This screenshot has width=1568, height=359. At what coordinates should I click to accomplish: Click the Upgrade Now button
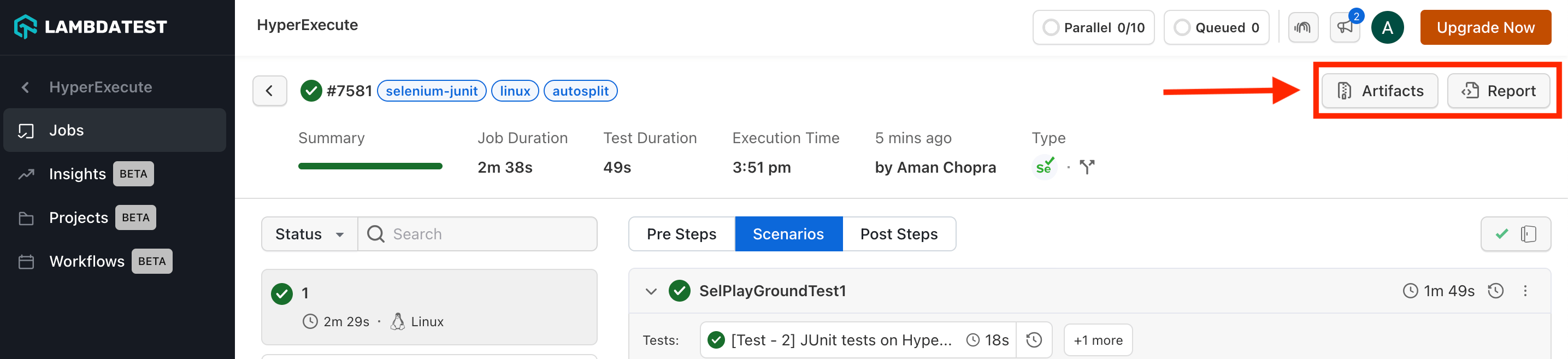[x=1485, y=27]
